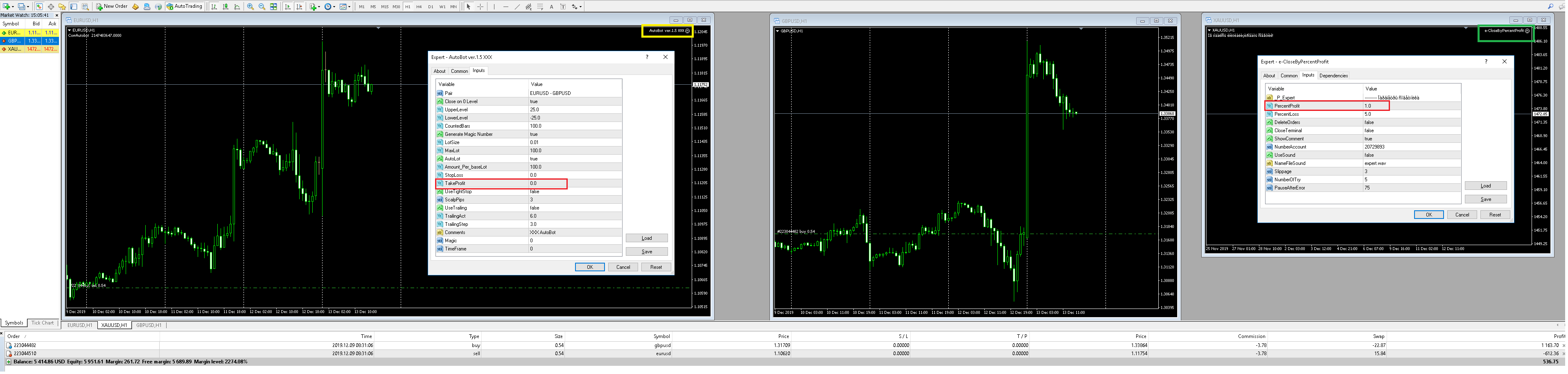Toggle the AutoTrading button

click(185, 7)
